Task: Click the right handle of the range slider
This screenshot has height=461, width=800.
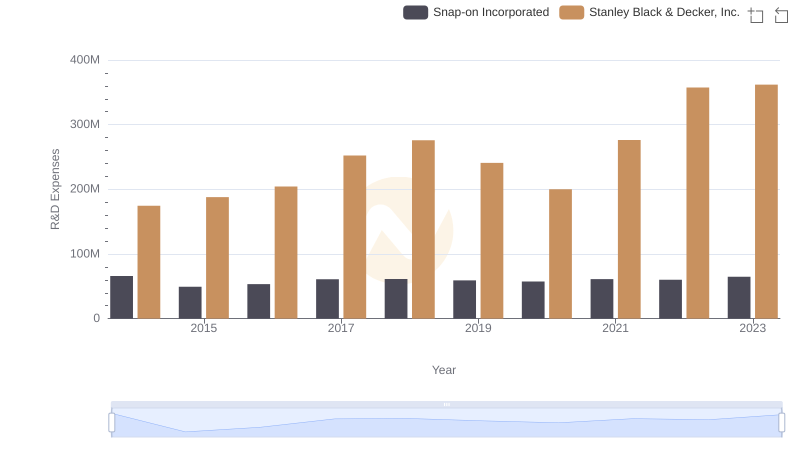Action: pyautogui.click(x=782, y=423)
